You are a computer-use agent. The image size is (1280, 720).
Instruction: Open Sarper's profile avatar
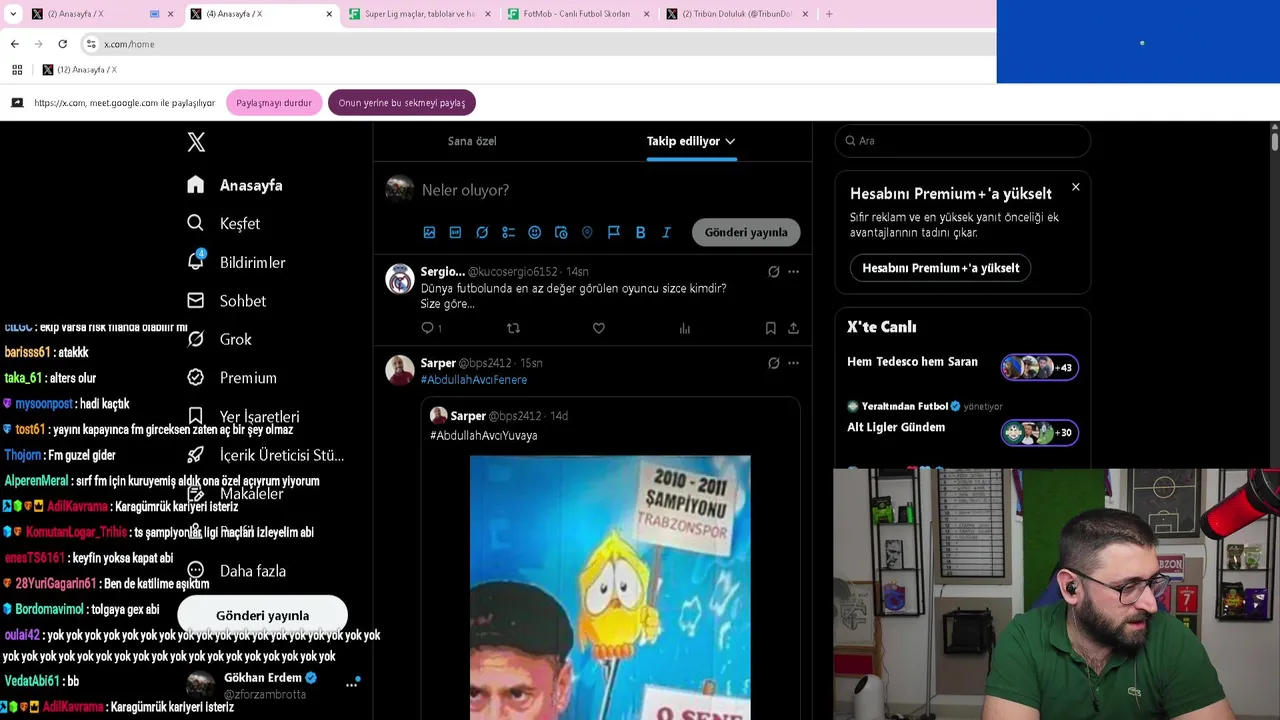pyautogui.click(x=400, y=370)
